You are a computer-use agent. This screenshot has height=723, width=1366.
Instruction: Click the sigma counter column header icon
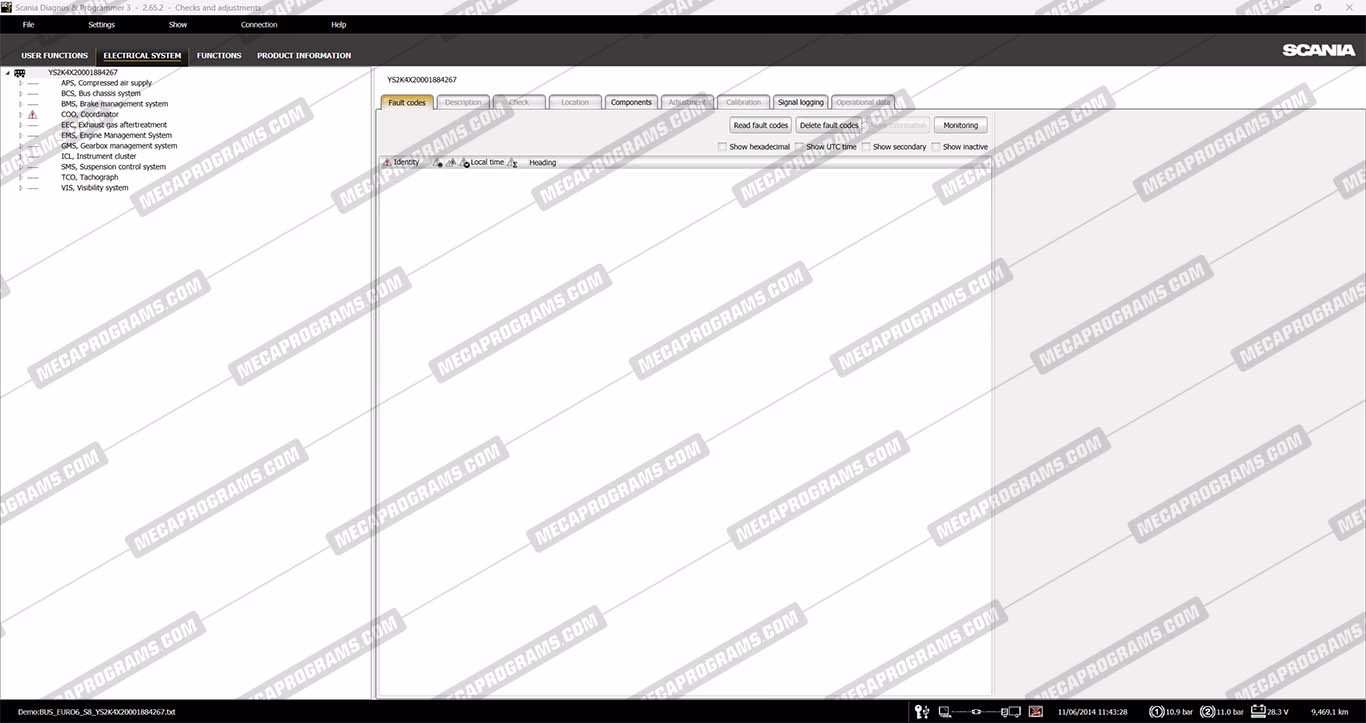(513, 162)
